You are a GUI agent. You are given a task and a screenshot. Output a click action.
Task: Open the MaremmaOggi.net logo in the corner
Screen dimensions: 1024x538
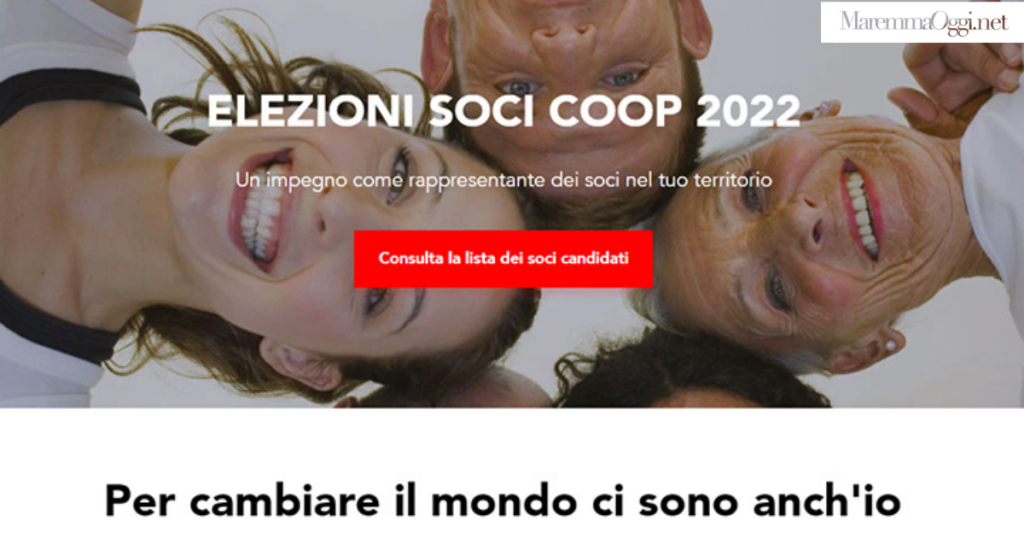pyautogui.click(x=922, y=22)
